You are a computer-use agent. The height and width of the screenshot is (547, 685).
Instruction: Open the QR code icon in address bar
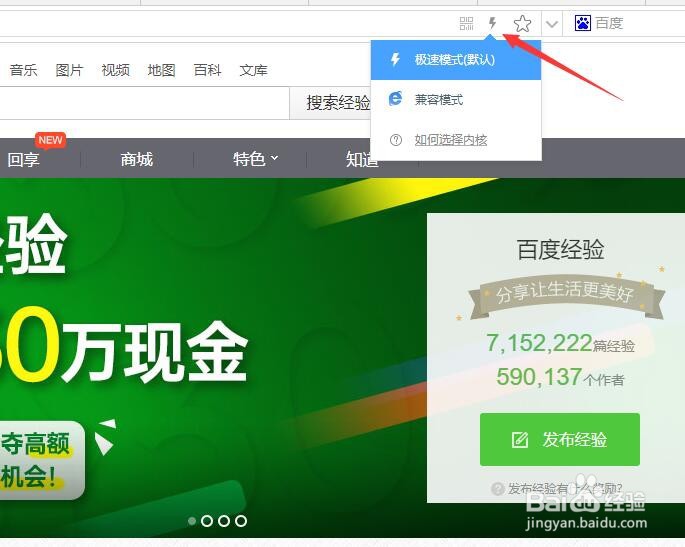coord(466,24)
